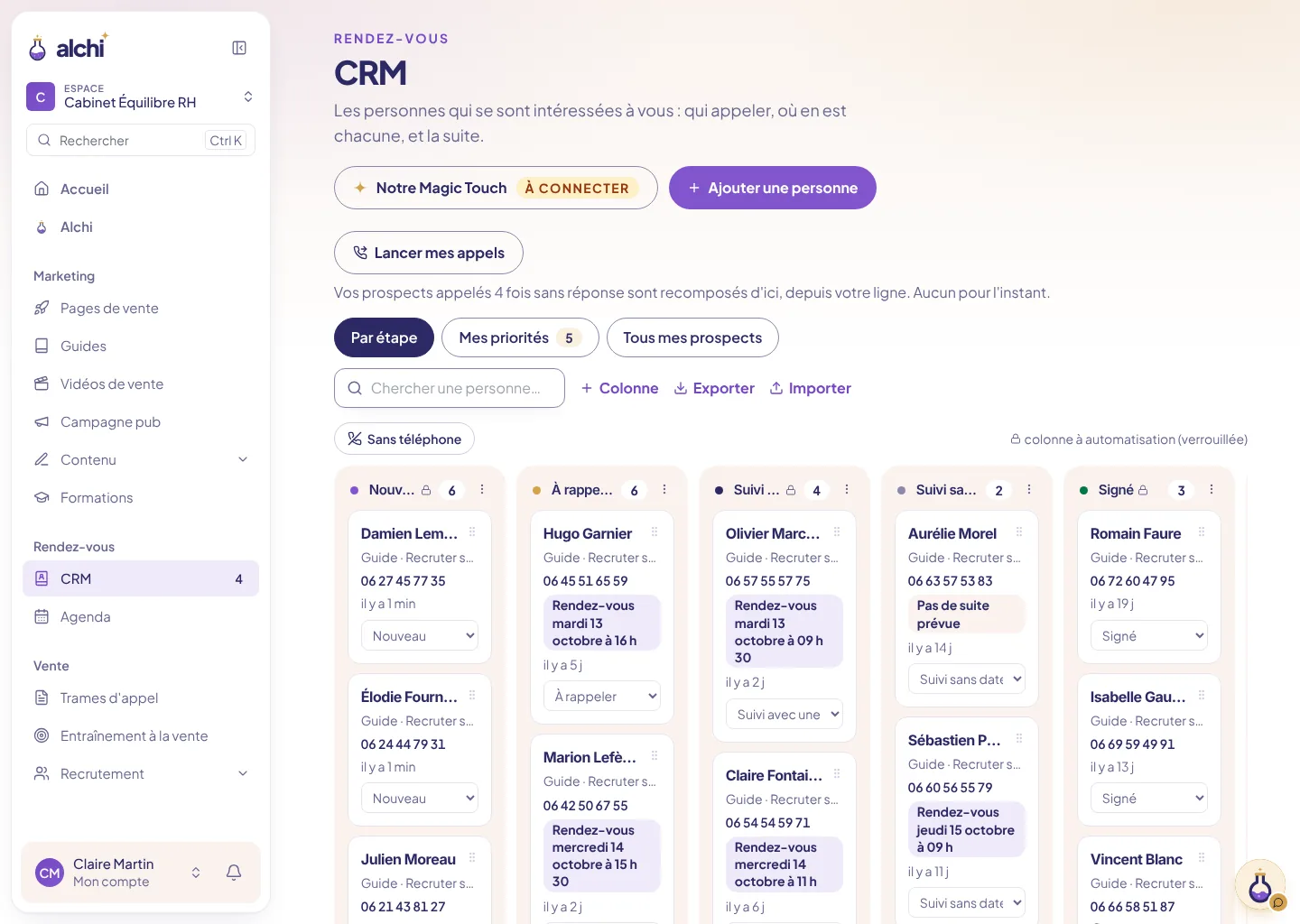Image resolution: width=1300 pixels, height=924 pixels.
Task: Open Campagne pub
Action: [141, 422]
